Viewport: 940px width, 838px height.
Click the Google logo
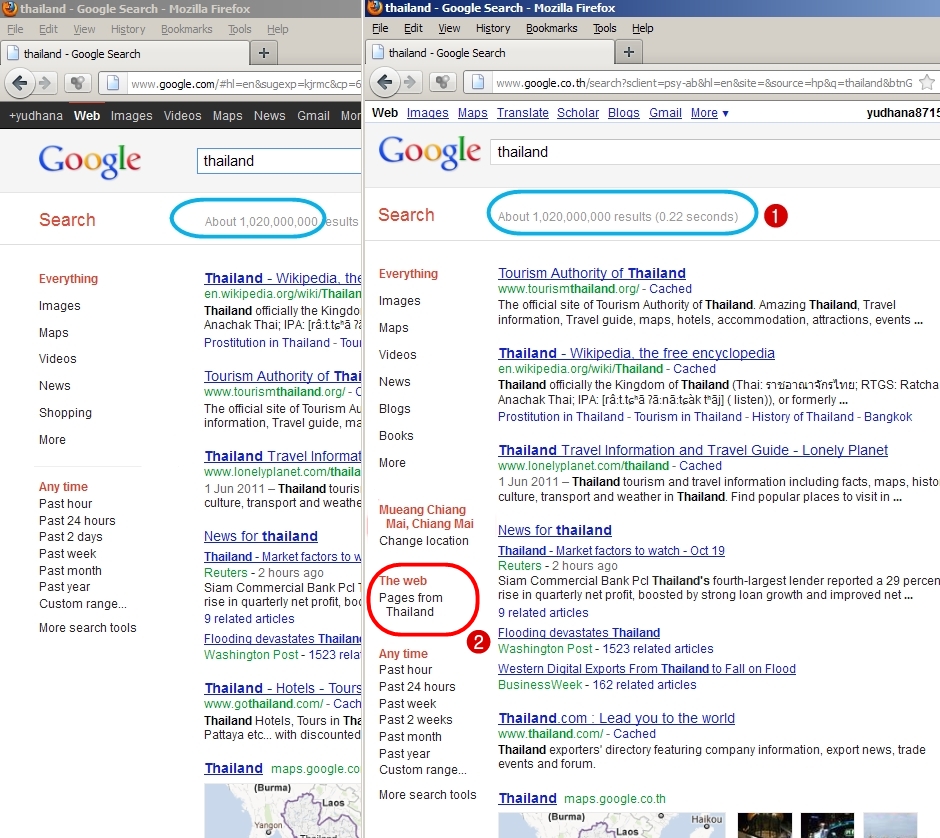430,152
